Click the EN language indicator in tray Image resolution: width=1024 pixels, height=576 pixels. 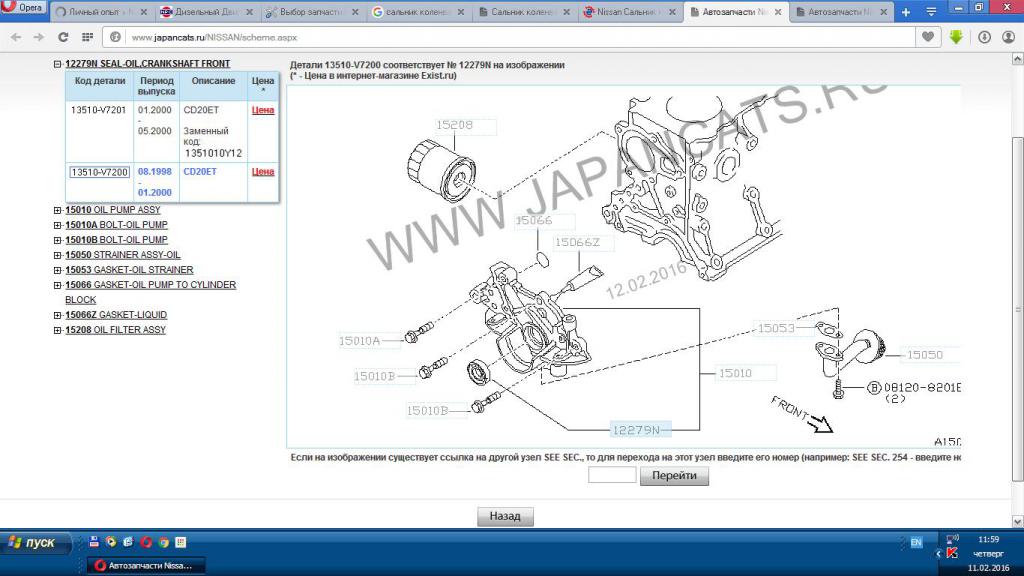[x=916, y=542]
